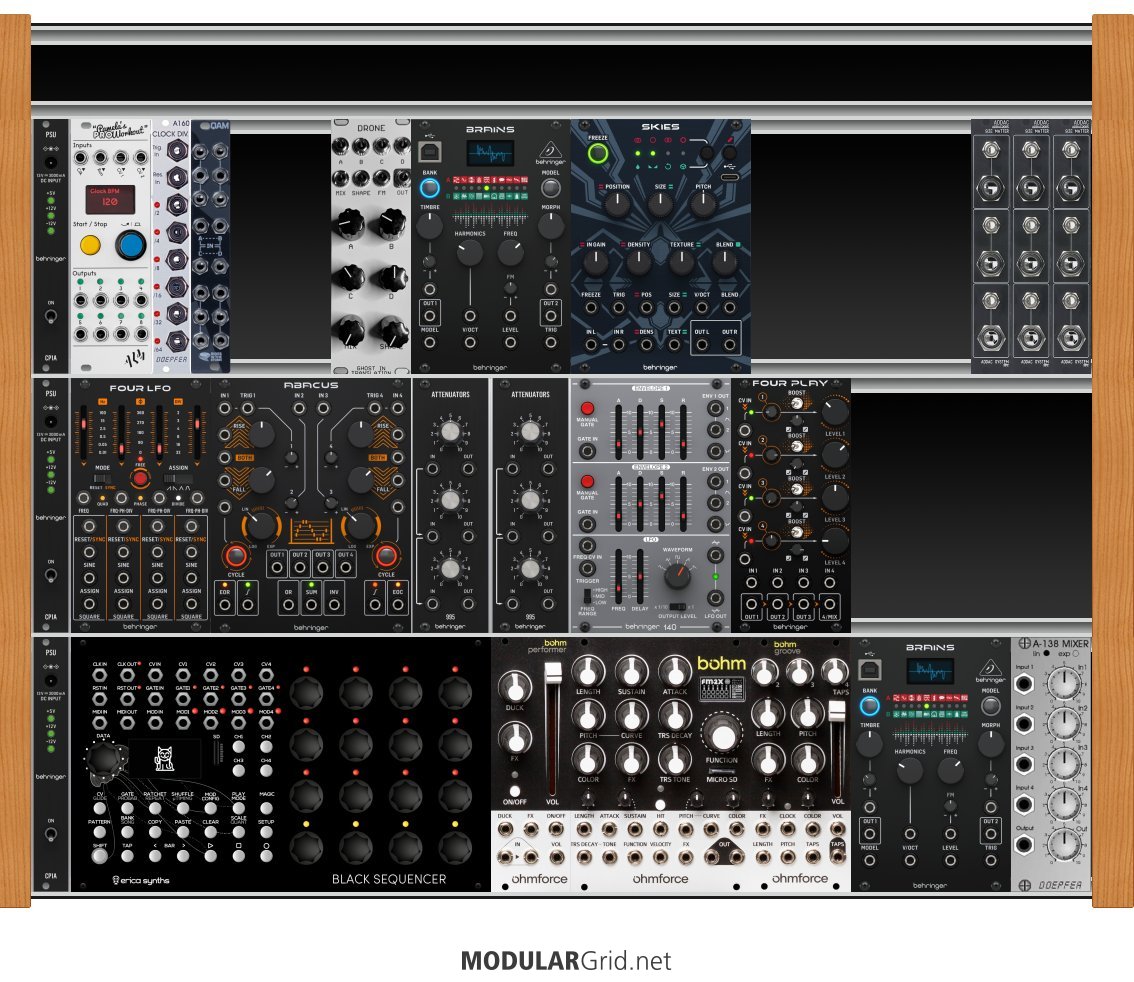
Task: Click the Level 1 knob on Four Play
Action: click(835, 411)
